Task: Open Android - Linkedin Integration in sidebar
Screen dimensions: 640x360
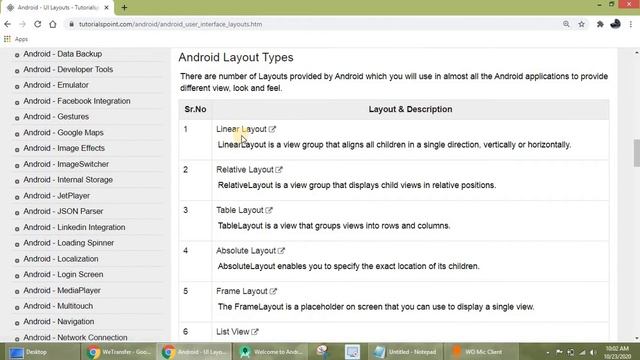Action: (74, 227)
